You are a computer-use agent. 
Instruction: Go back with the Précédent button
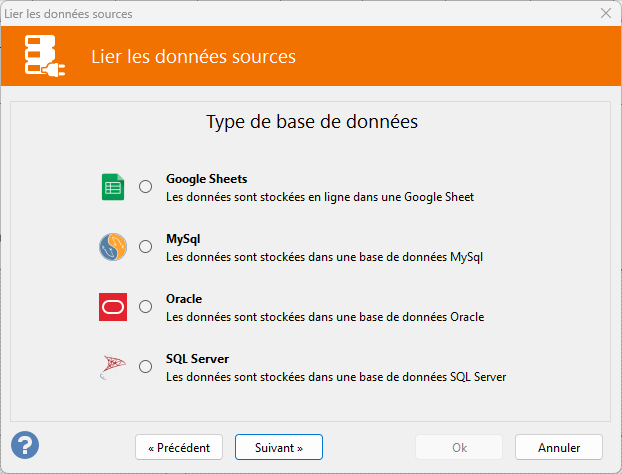[x=179, y=447]
